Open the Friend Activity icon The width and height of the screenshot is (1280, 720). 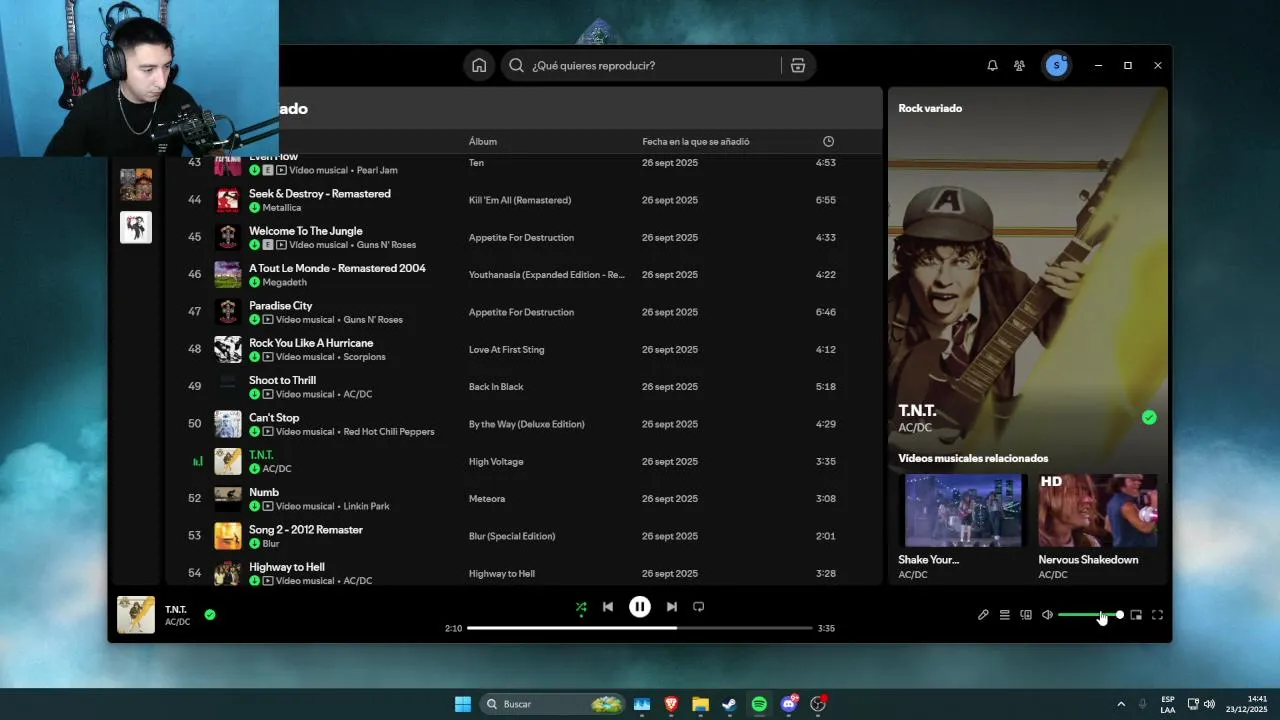tap(1019, 65)
